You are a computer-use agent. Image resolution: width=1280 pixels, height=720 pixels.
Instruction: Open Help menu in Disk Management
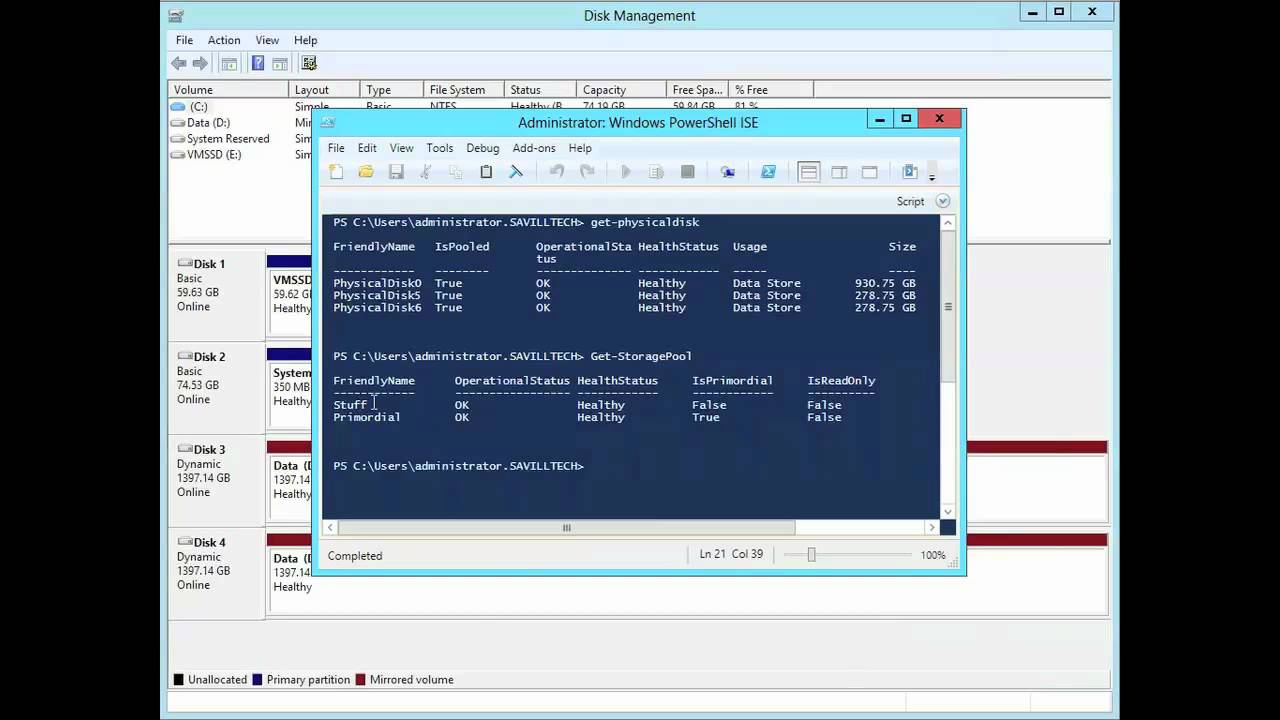point(306,40)
